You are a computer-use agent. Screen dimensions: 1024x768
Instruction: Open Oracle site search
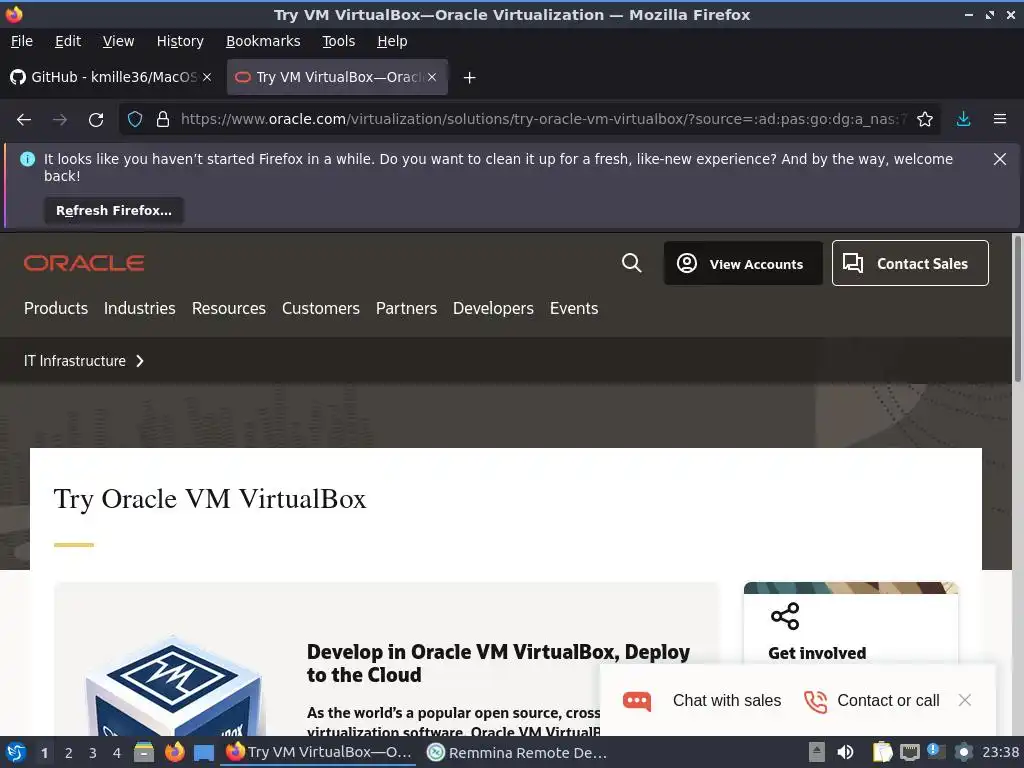pyautogui.click(x=632, y=263)
